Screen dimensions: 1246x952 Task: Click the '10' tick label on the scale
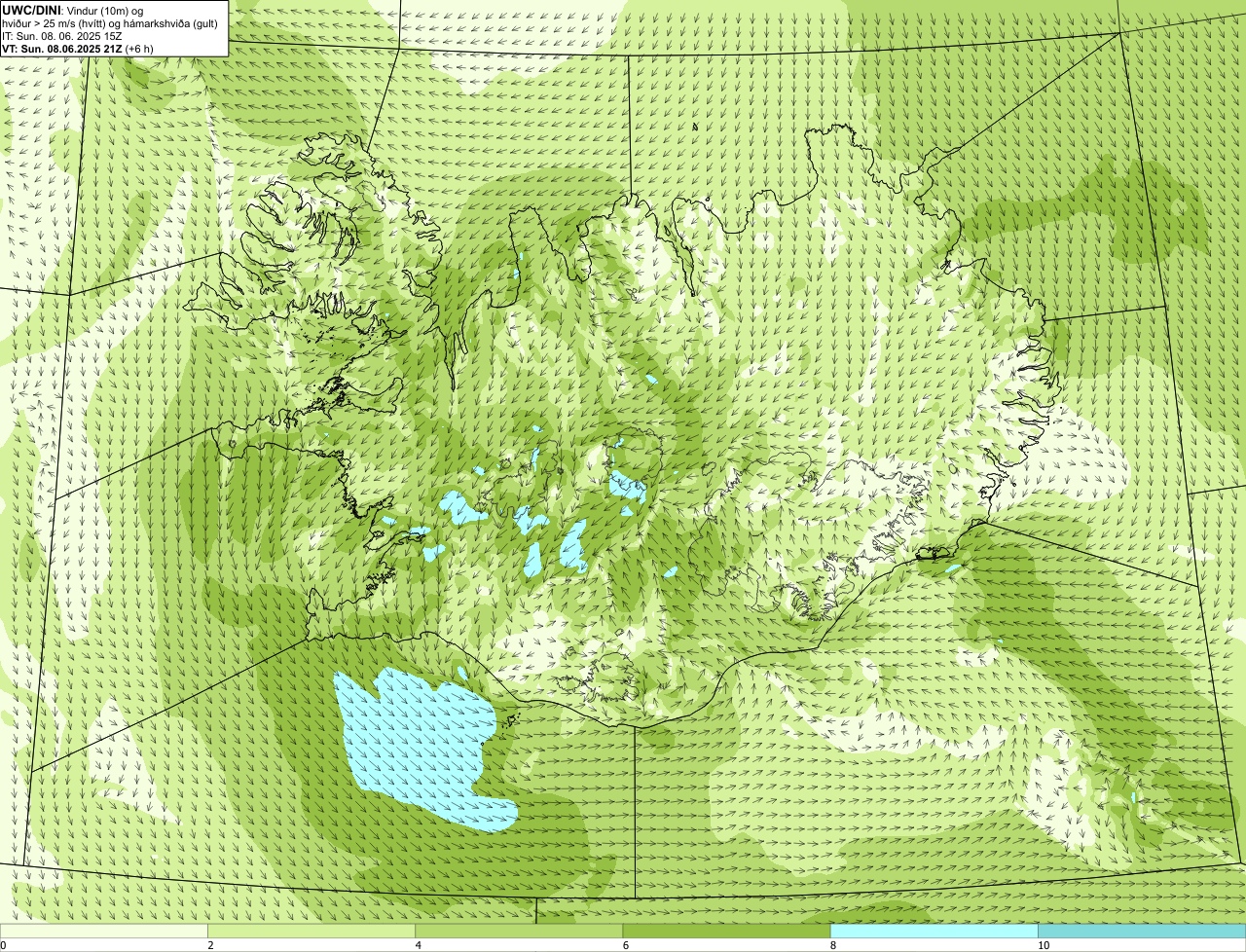pos(1043,945)
